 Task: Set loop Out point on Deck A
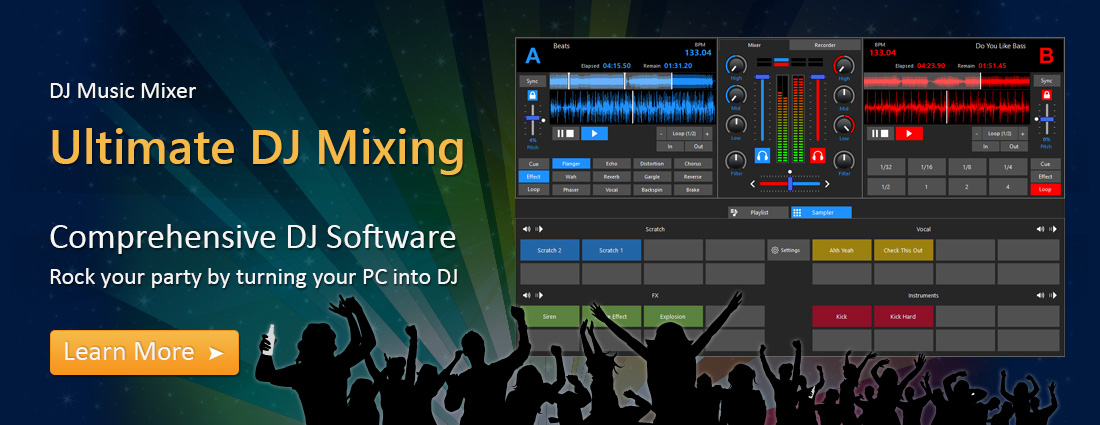tap(699, 147)
